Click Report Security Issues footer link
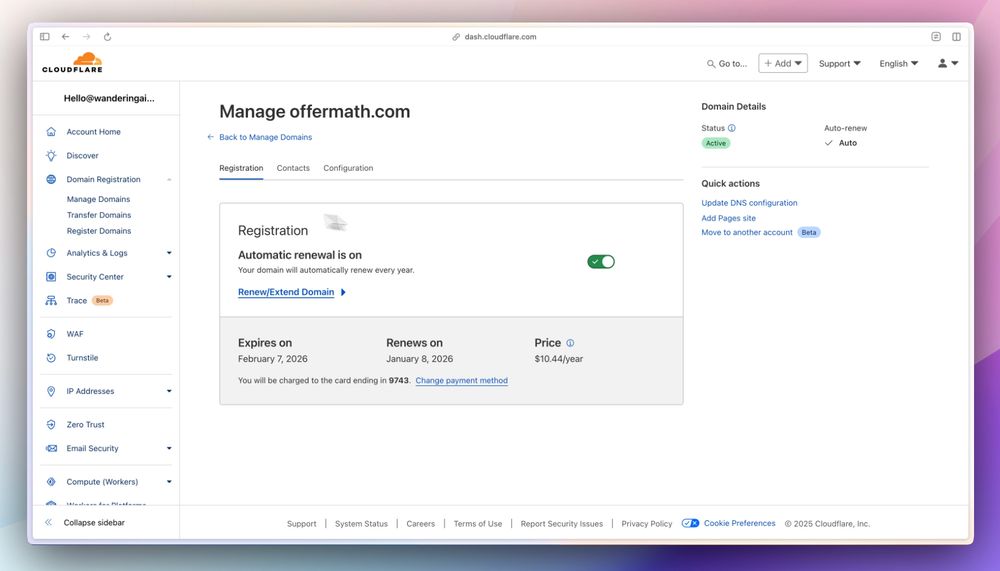 pos(561,524)
